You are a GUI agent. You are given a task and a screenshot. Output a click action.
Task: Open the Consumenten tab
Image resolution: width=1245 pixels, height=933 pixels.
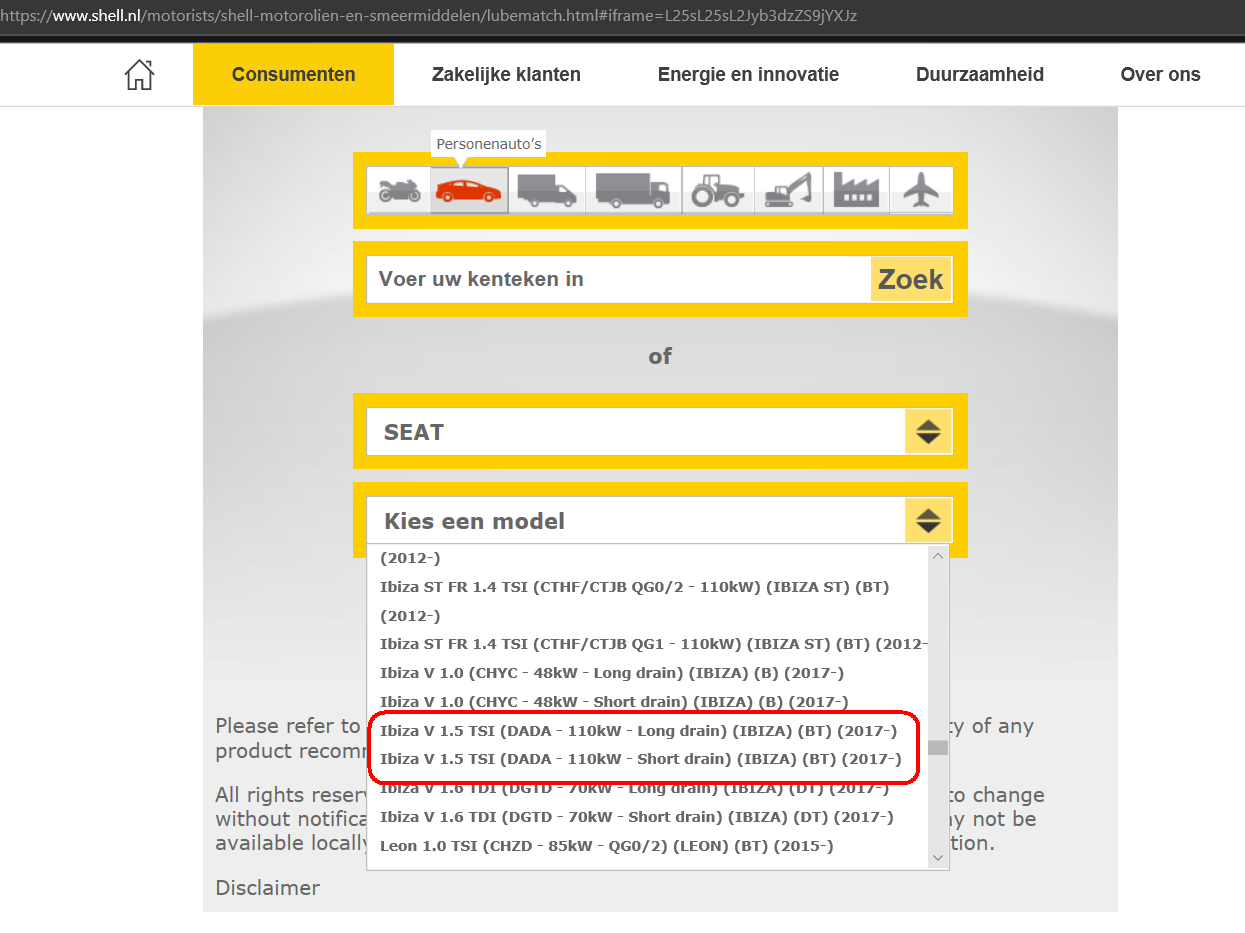293,74
